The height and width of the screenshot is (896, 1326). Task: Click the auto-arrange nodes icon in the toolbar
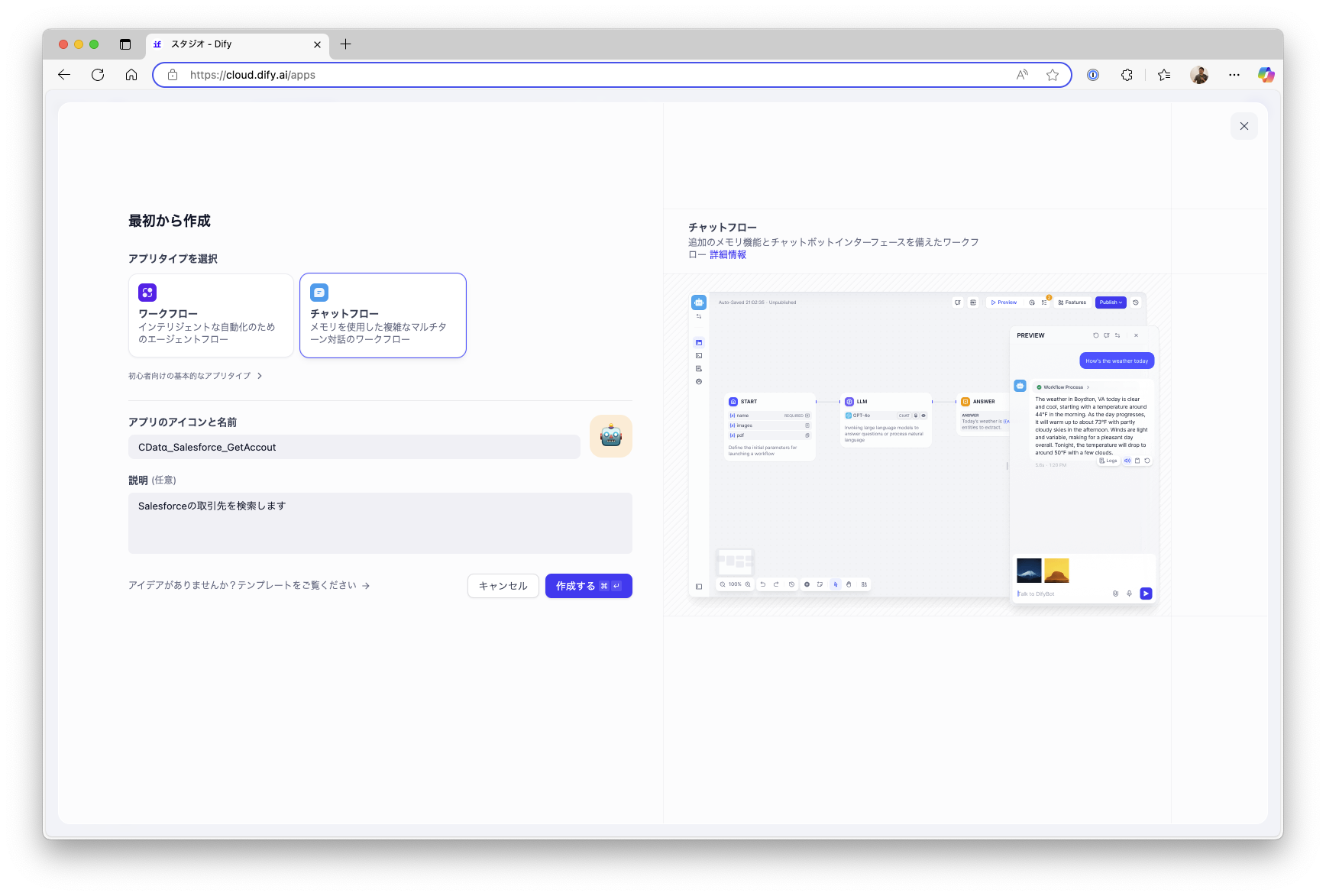pyautogui.click(x=864, y=584)
